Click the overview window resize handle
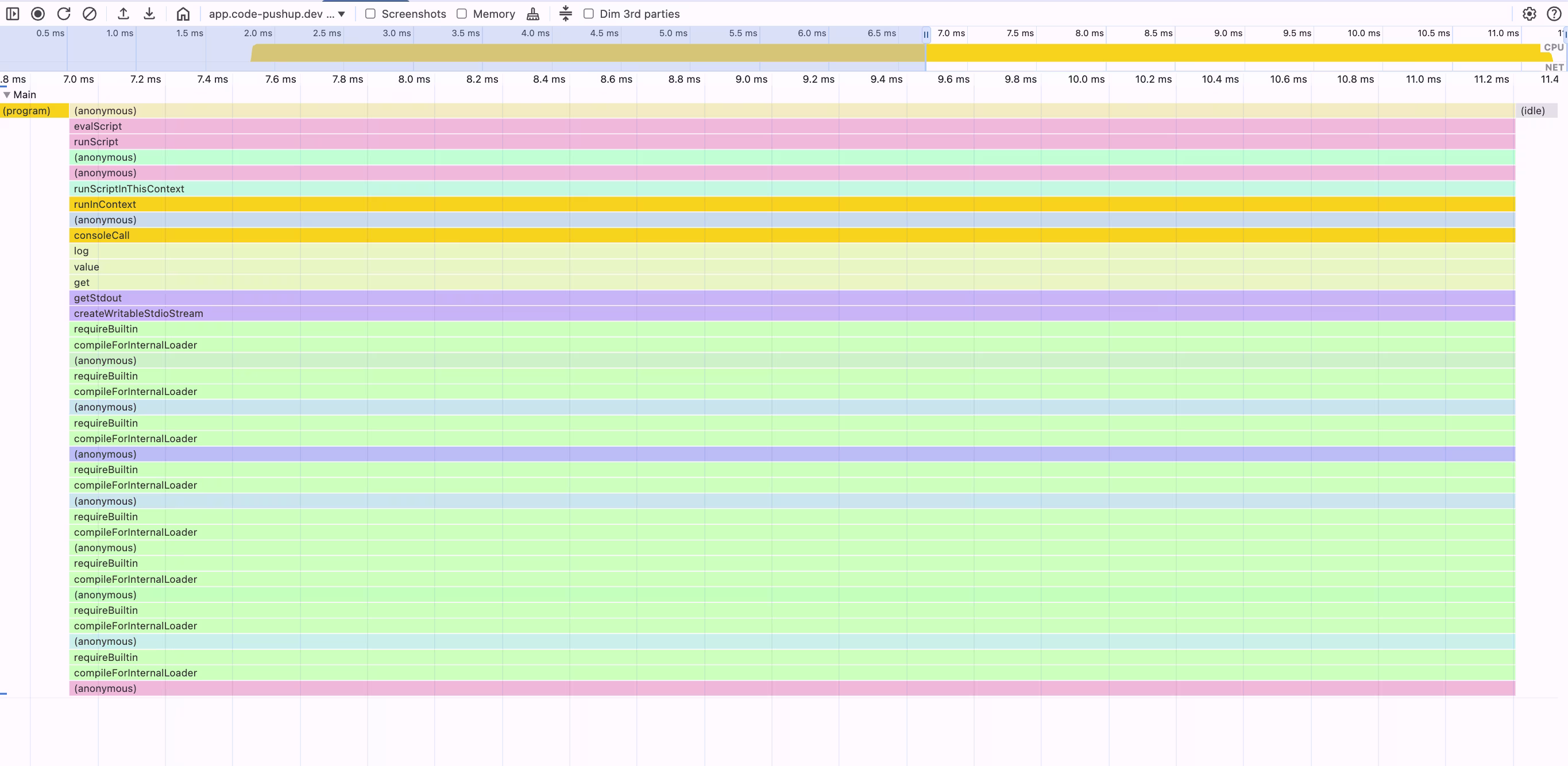The height and width of the screenshot is (766, 1568). 926,34
